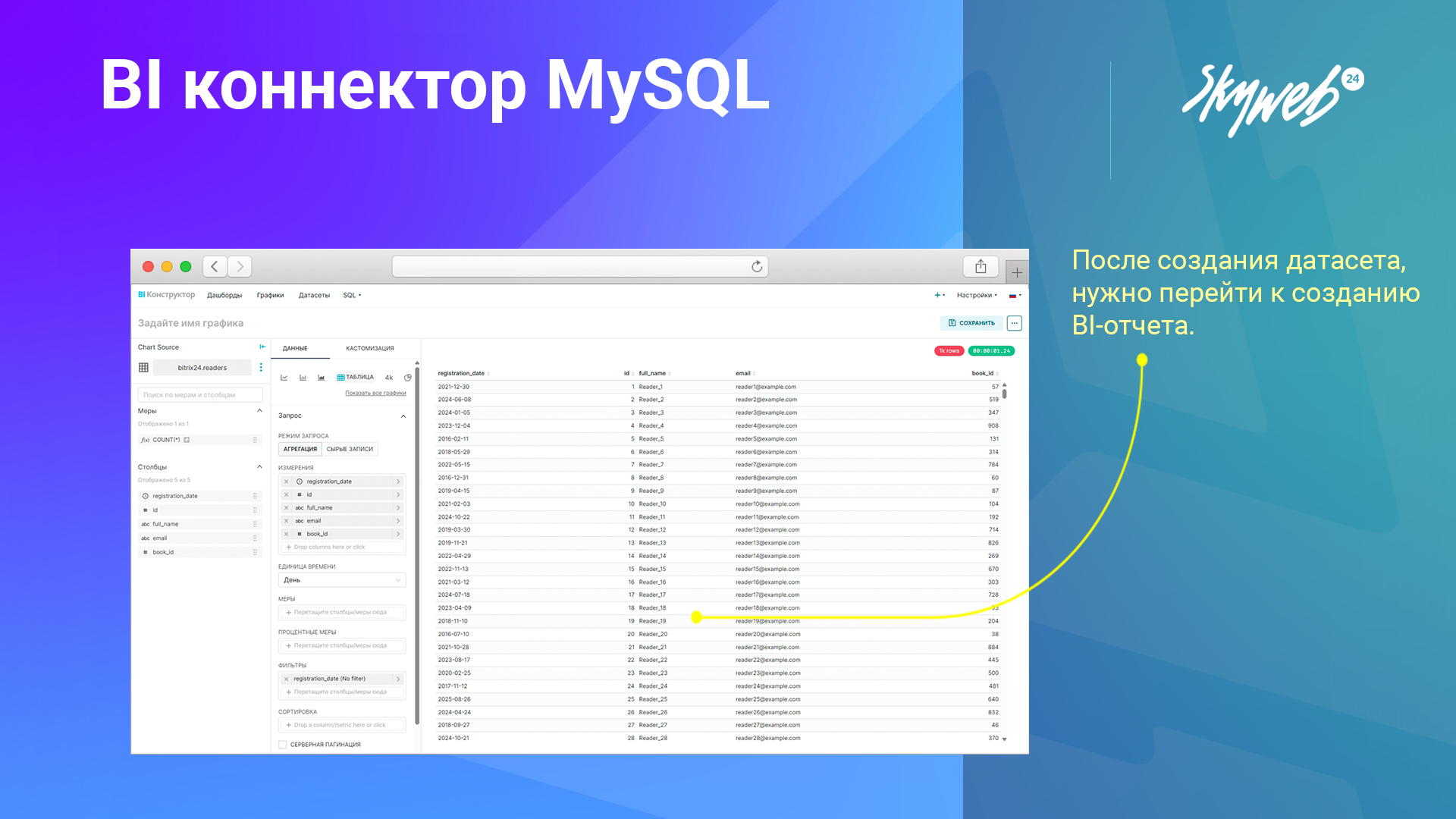Open the Датасеты menu item

click(314, 295)
